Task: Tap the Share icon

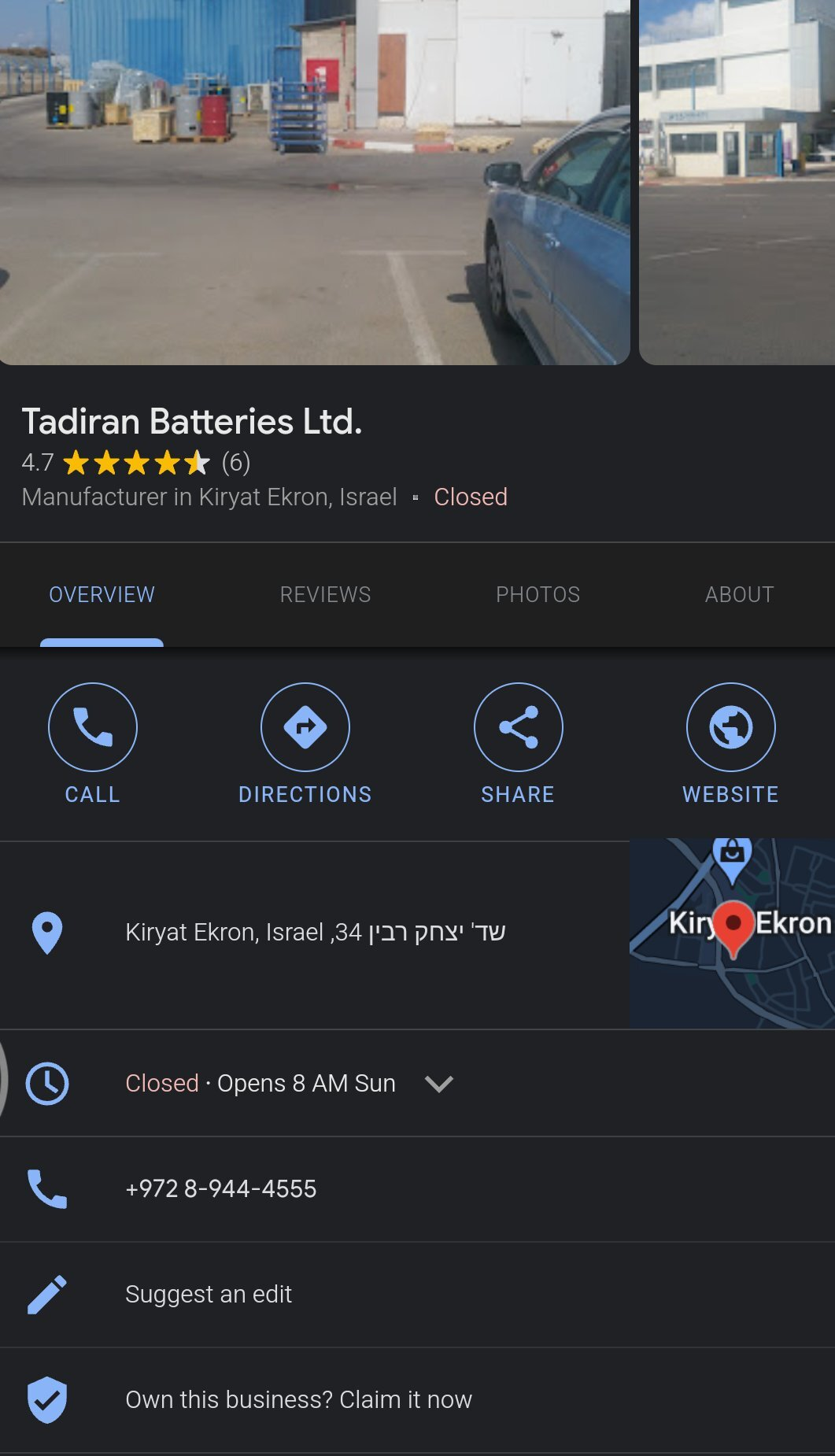Action: pos(518,726)
